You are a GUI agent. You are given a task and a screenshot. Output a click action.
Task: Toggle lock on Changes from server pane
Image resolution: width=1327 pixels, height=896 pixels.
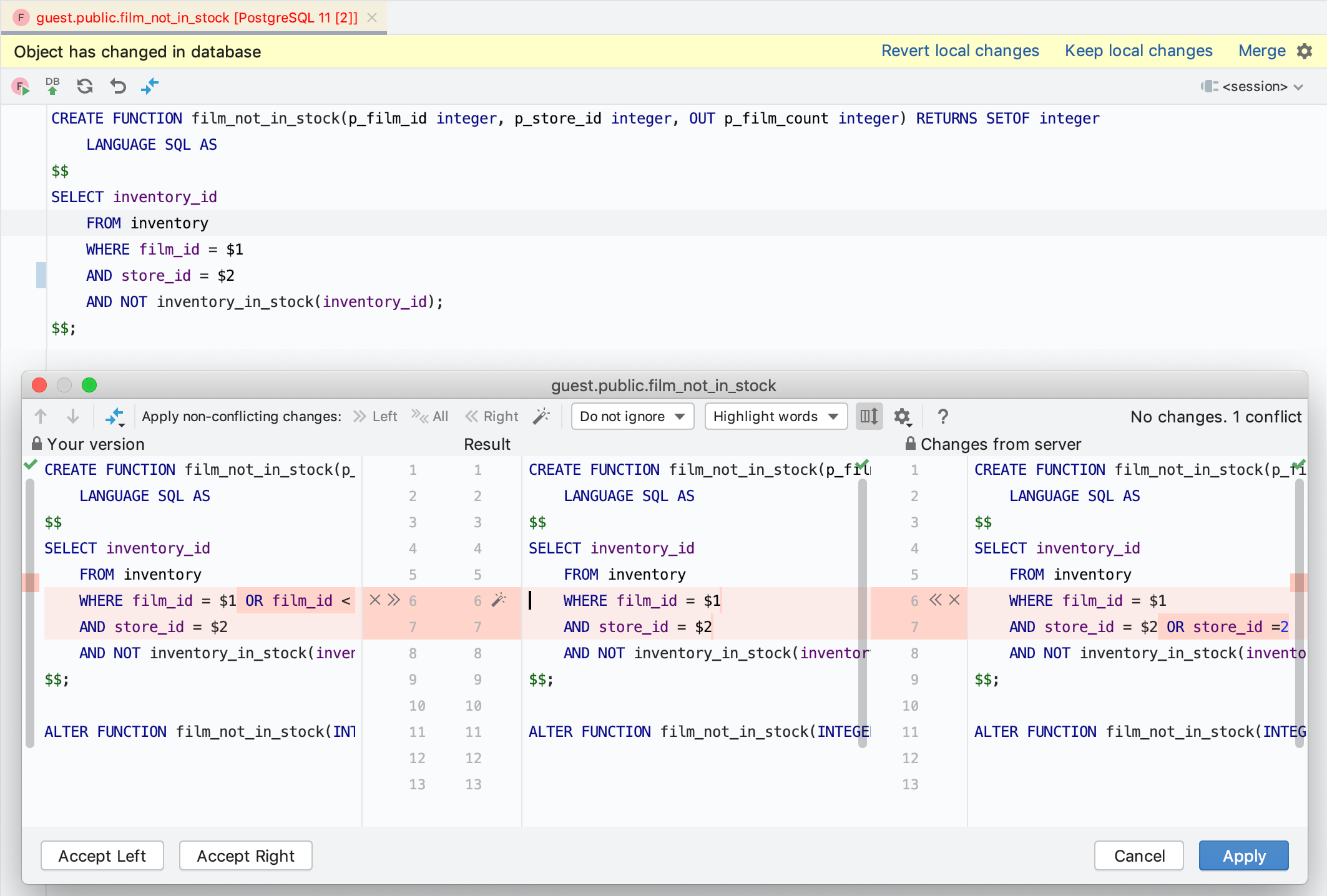pos(911,444)
